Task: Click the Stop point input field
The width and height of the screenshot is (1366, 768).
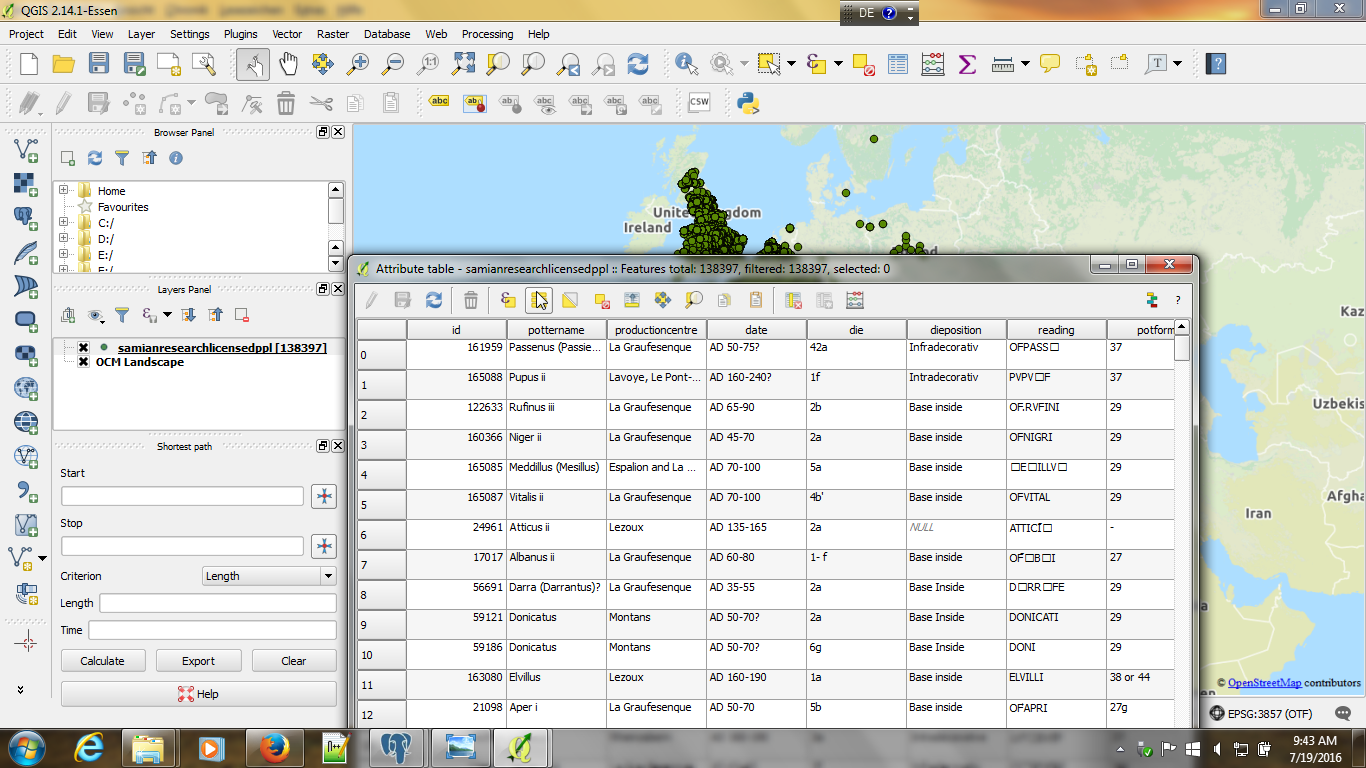Action: [x=182, y=546]
